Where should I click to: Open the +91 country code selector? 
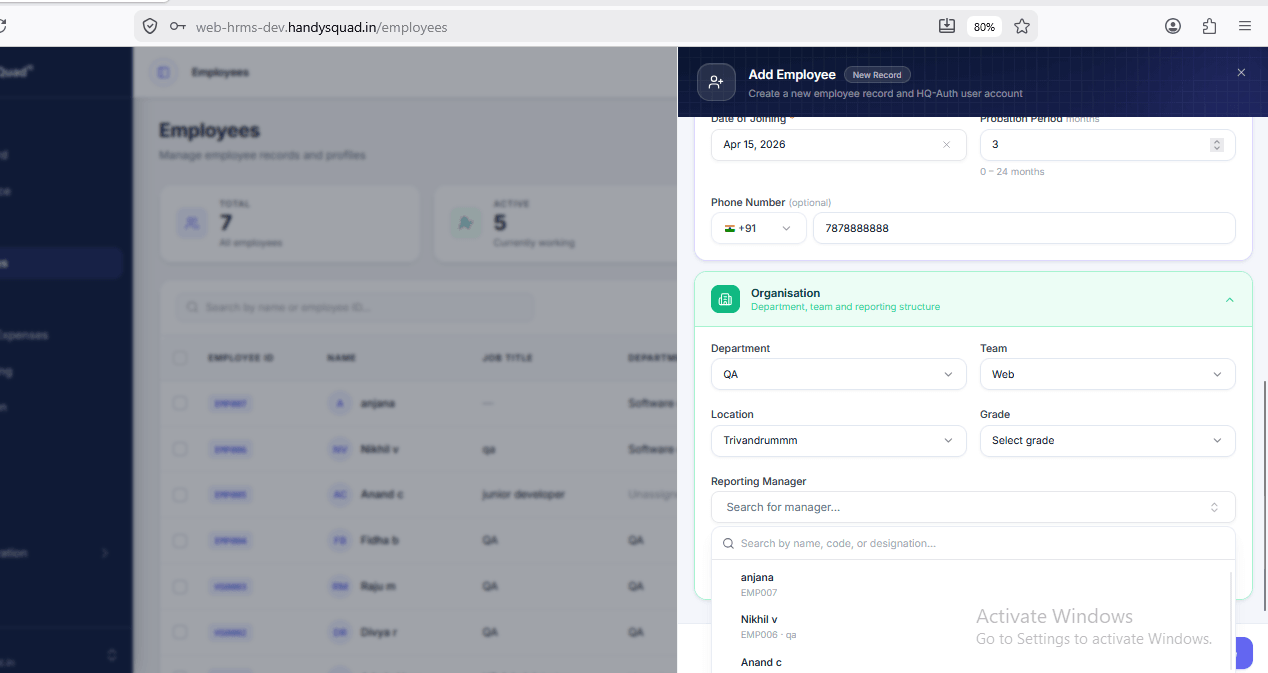point(758,228)
